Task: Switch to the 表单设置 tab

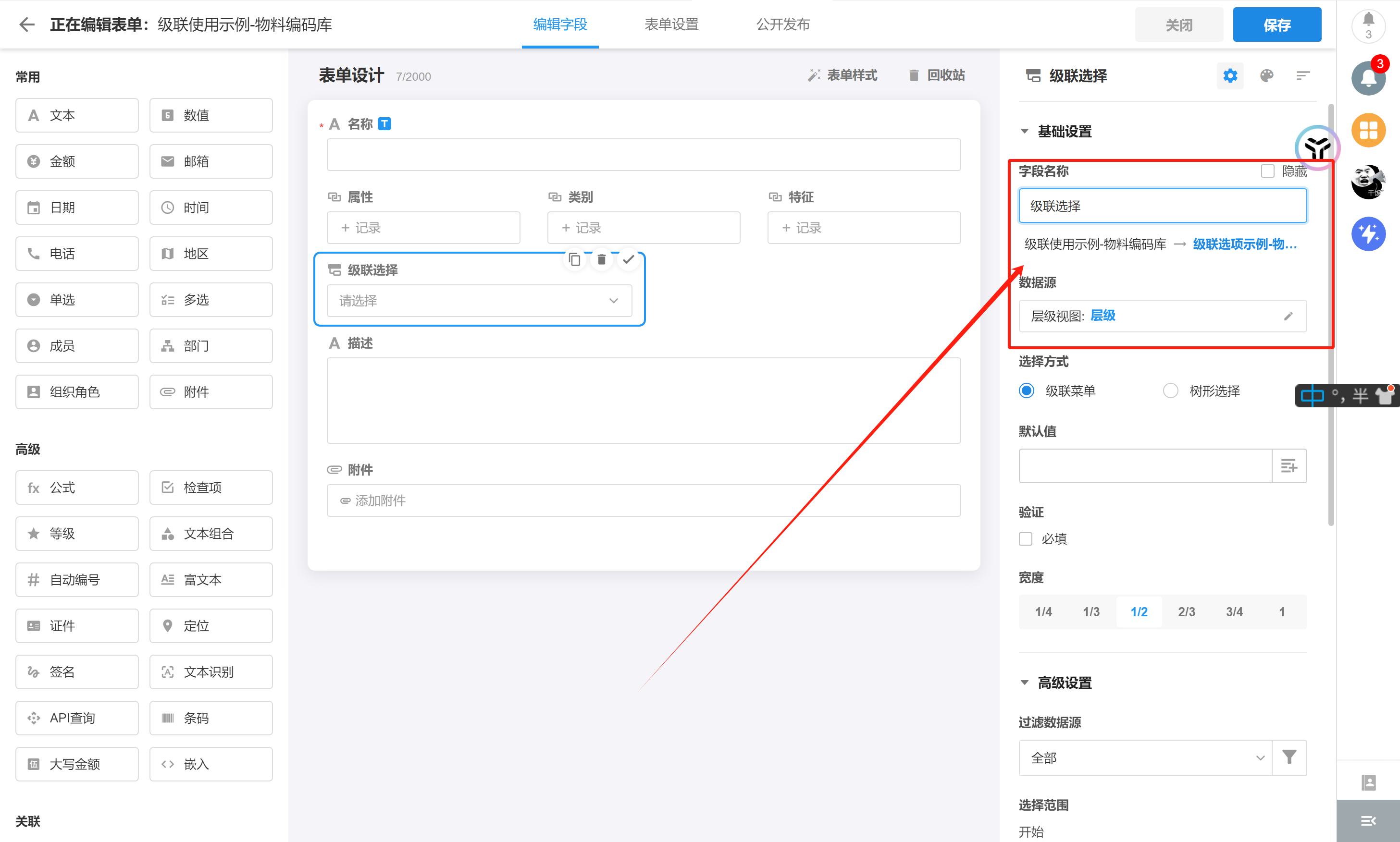Action: click(671, 24)
